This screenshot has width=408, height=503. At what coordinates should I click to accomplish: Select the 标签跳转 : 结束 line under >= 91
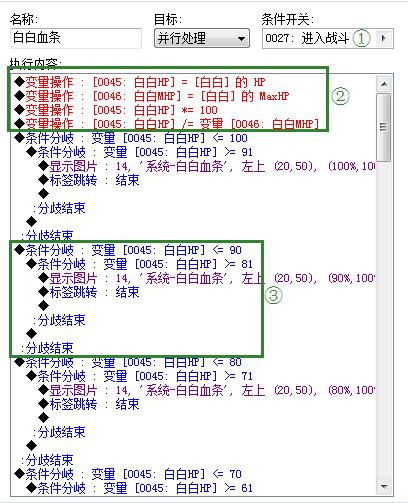click(89, 180)
